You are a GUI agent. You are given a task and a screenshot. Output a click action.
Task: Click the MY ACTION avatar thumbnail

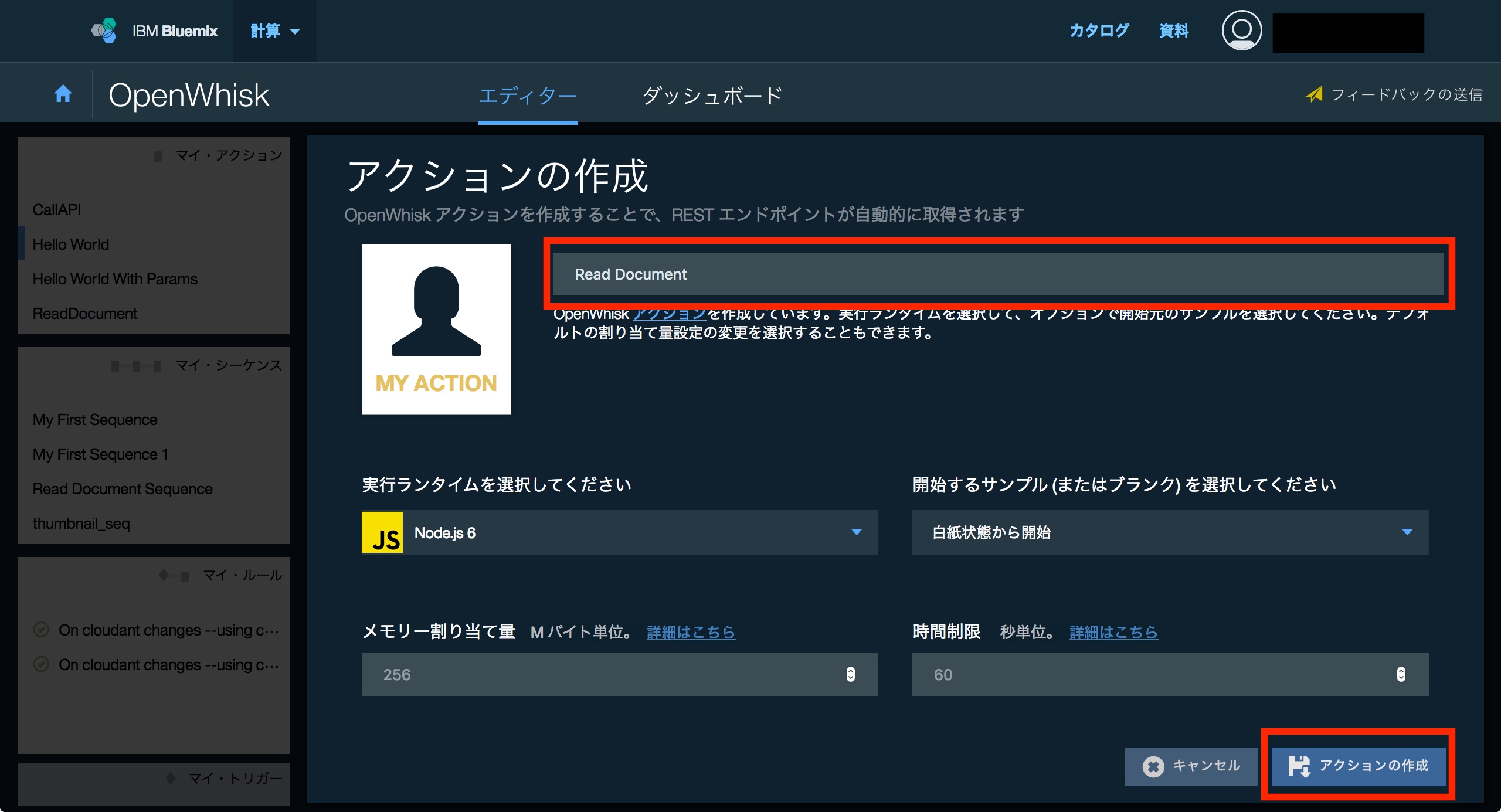(x=436, y=329)
